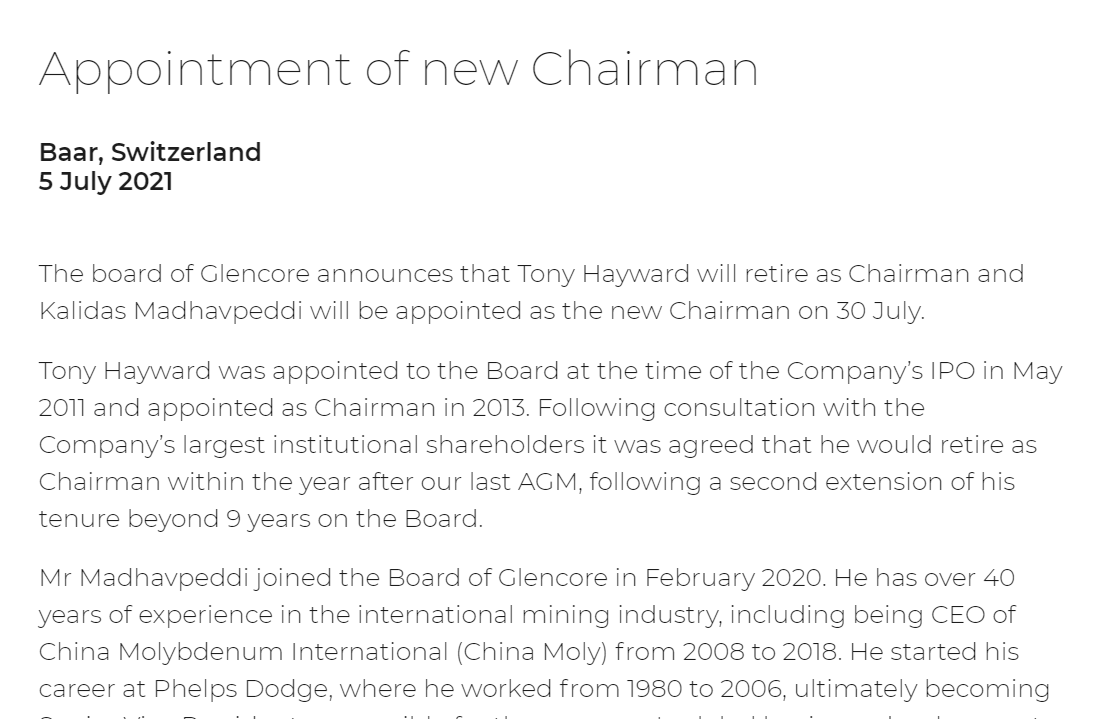
Task: Click '30 July' in the first paragraph
Action: click(878, 311)
